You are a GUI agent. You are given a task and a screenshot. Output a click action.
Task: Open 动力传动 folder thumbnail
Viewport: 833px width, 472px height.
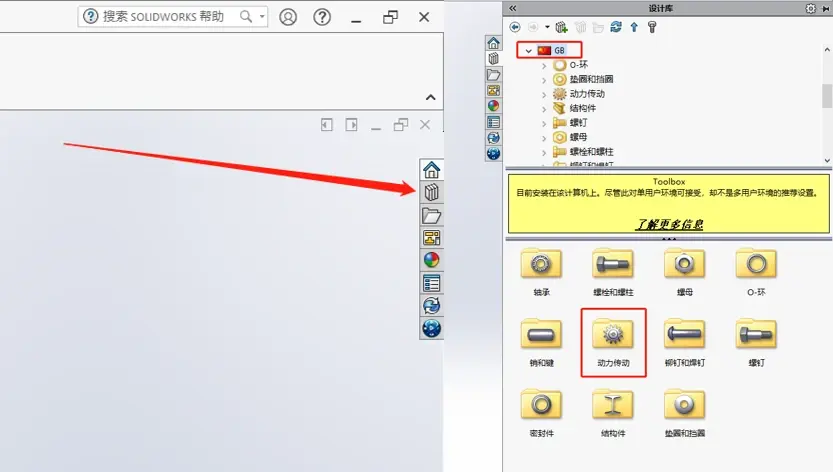click(613, 334)
